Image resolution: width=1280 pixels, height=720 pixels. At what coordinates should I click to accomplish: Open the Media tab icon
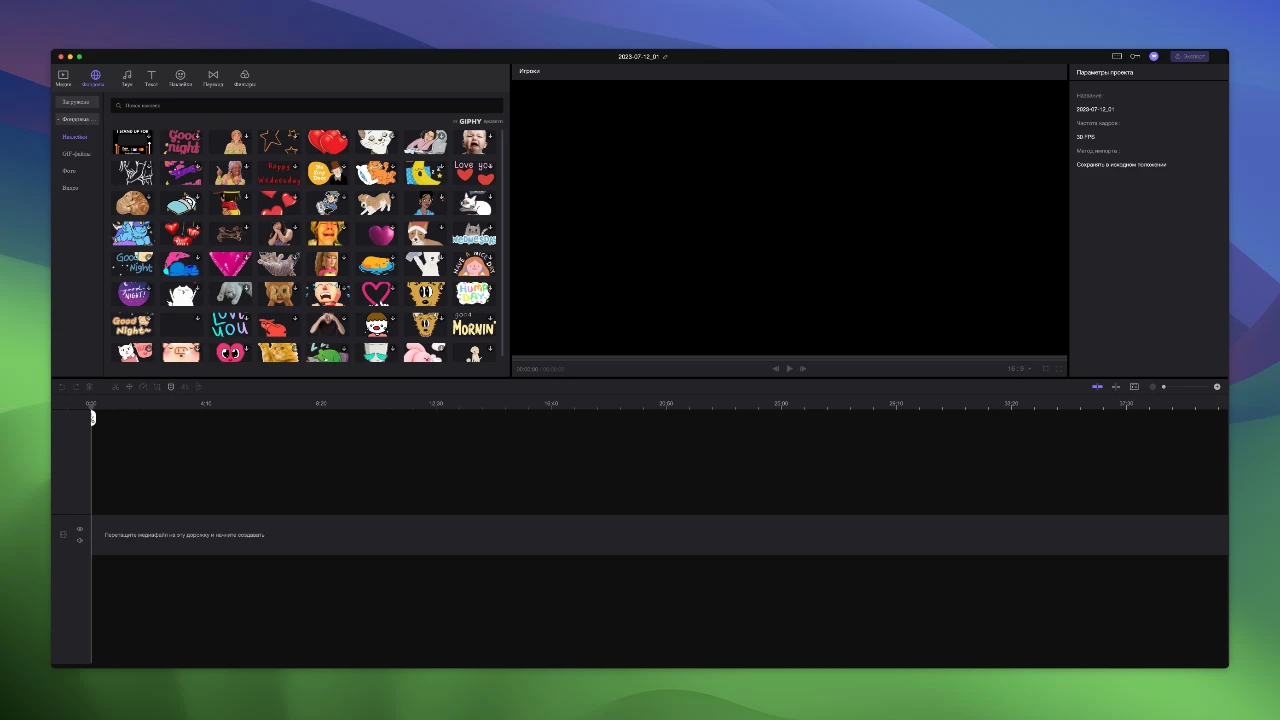(x=63, y=75)
